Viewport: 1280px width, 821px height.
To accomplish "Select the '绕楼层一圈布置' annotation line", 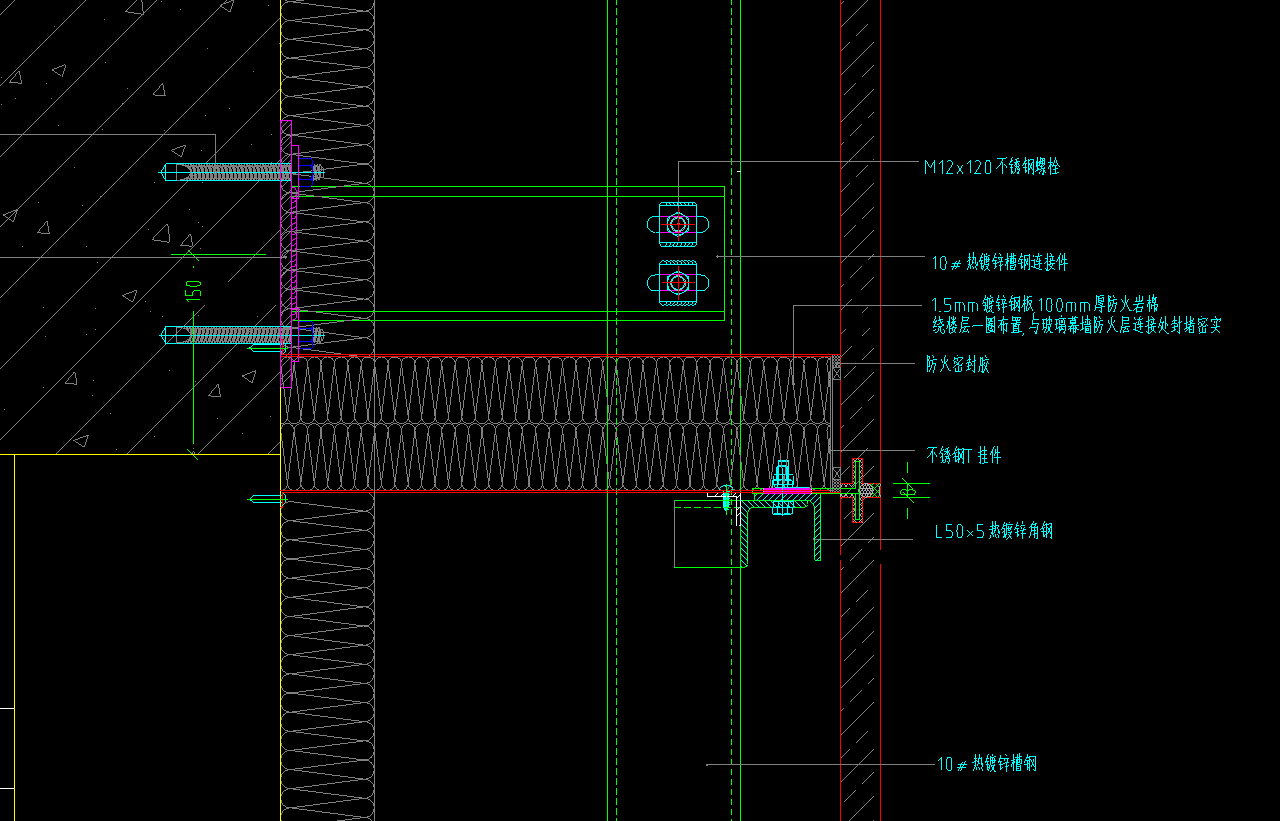I will click(1077, 325).
